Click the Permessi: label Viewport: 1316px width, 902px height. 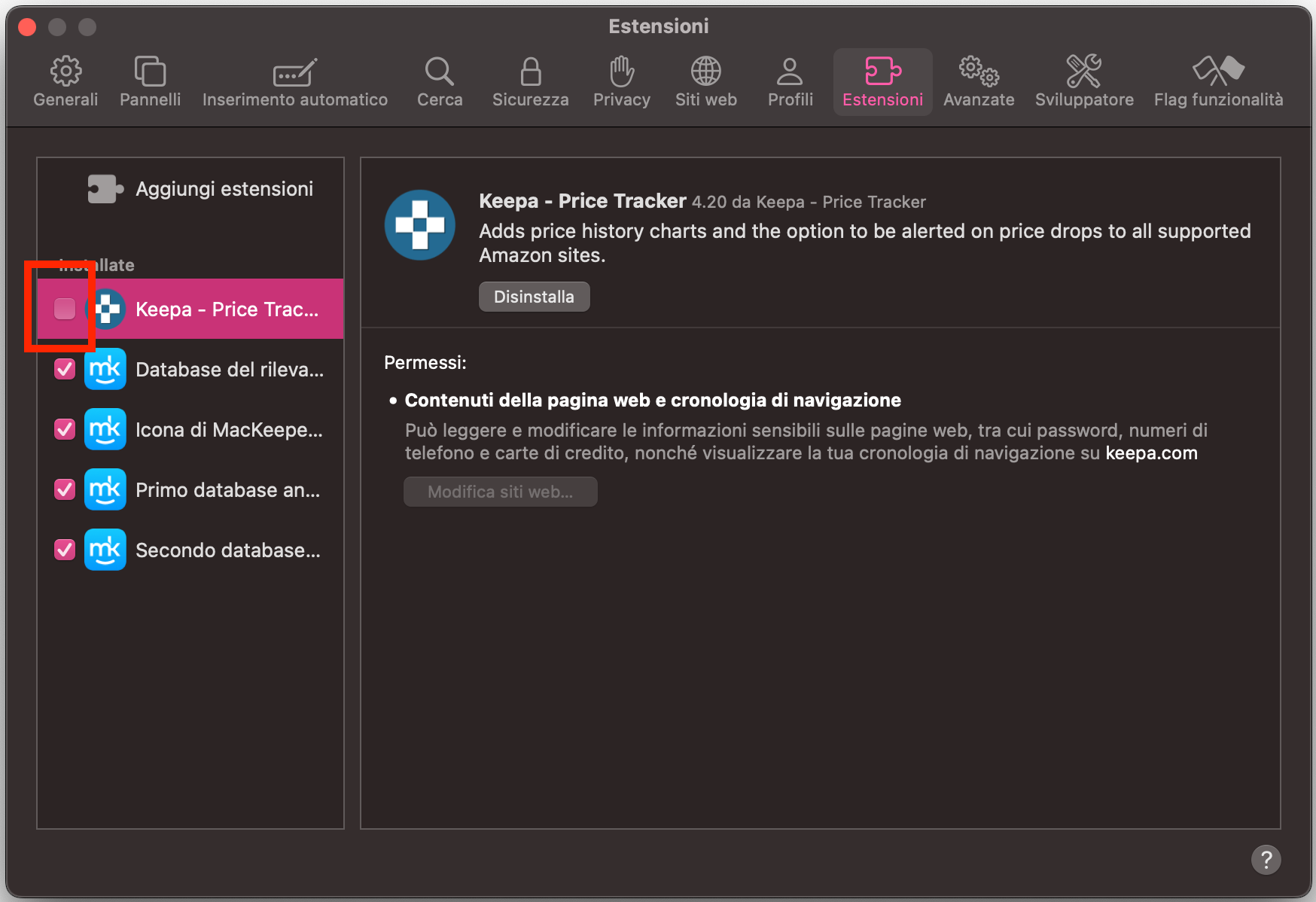point(425,363)
